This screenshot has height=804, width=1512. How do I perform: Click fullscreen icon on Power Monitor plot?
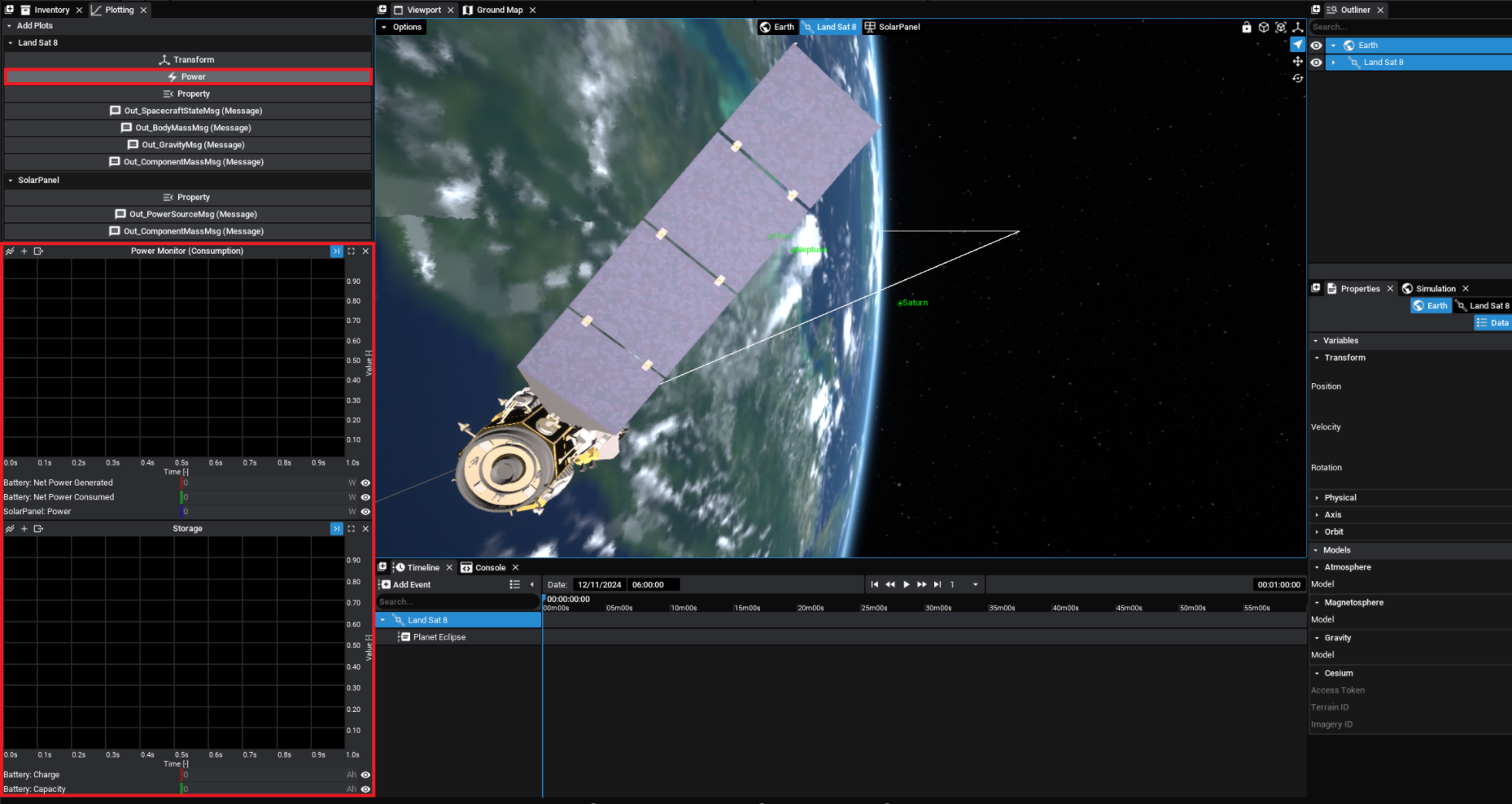click(x=352, y=251)
